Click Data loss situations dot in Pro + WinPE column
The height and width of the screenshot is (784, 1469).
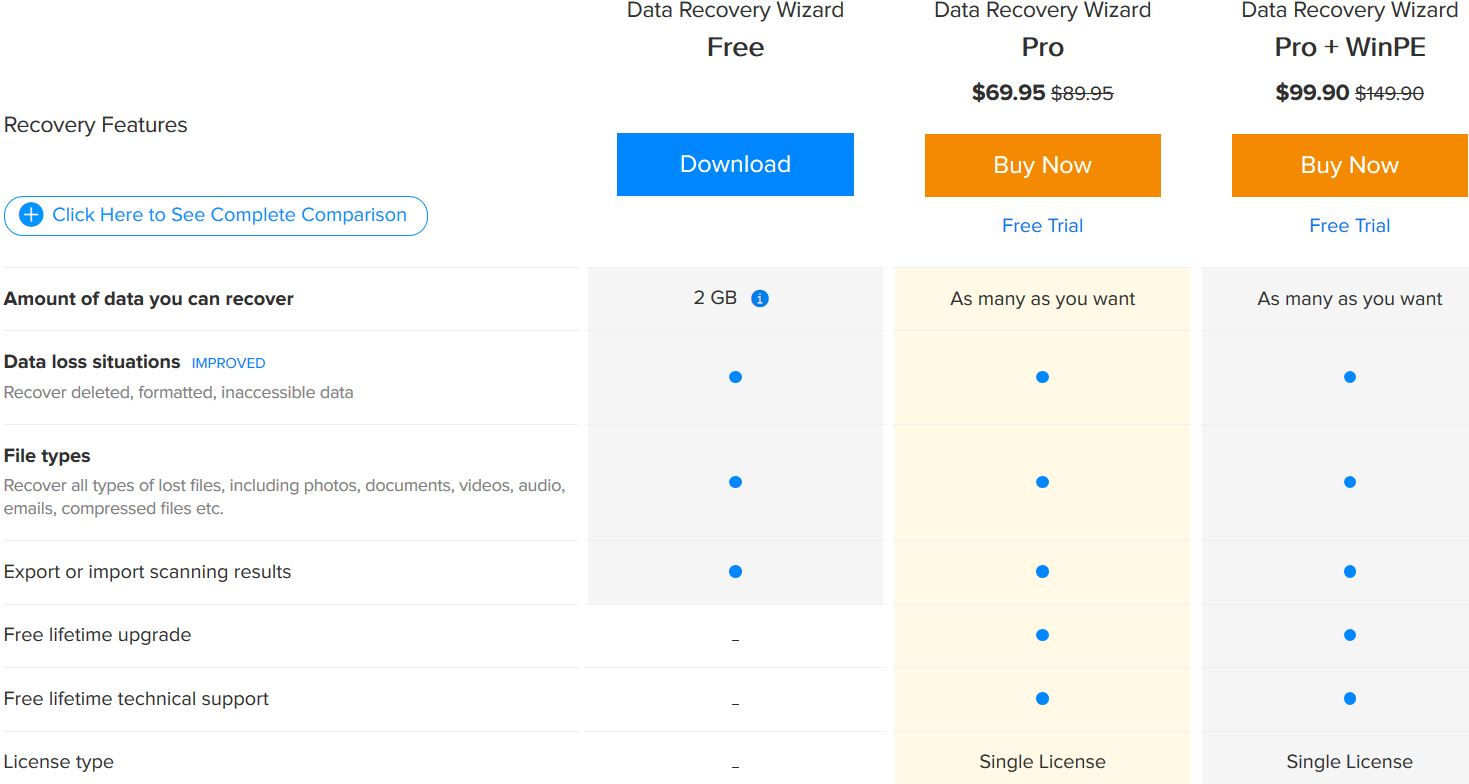pyautogui.click(x=1349, y=377)
